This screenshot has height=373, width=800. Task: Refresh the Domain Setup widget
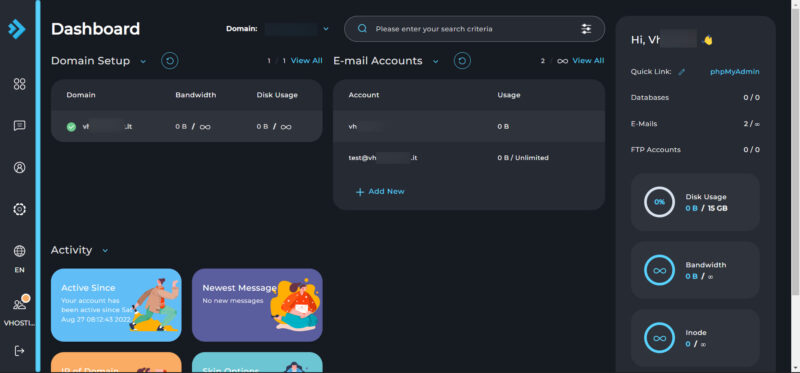click(x=170, y=61)
